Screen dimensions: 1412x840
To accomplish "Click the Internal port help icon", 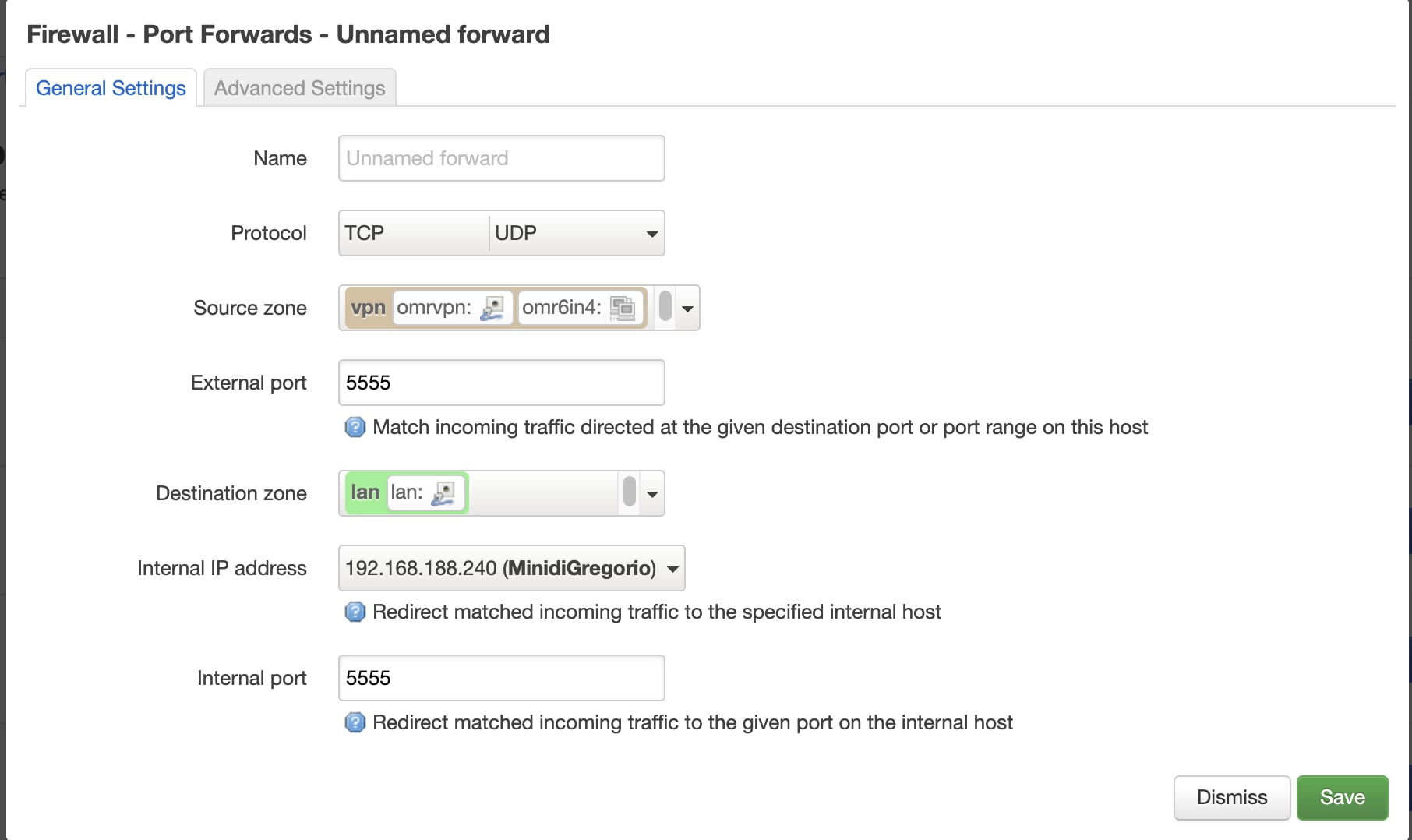I will 355,723.
